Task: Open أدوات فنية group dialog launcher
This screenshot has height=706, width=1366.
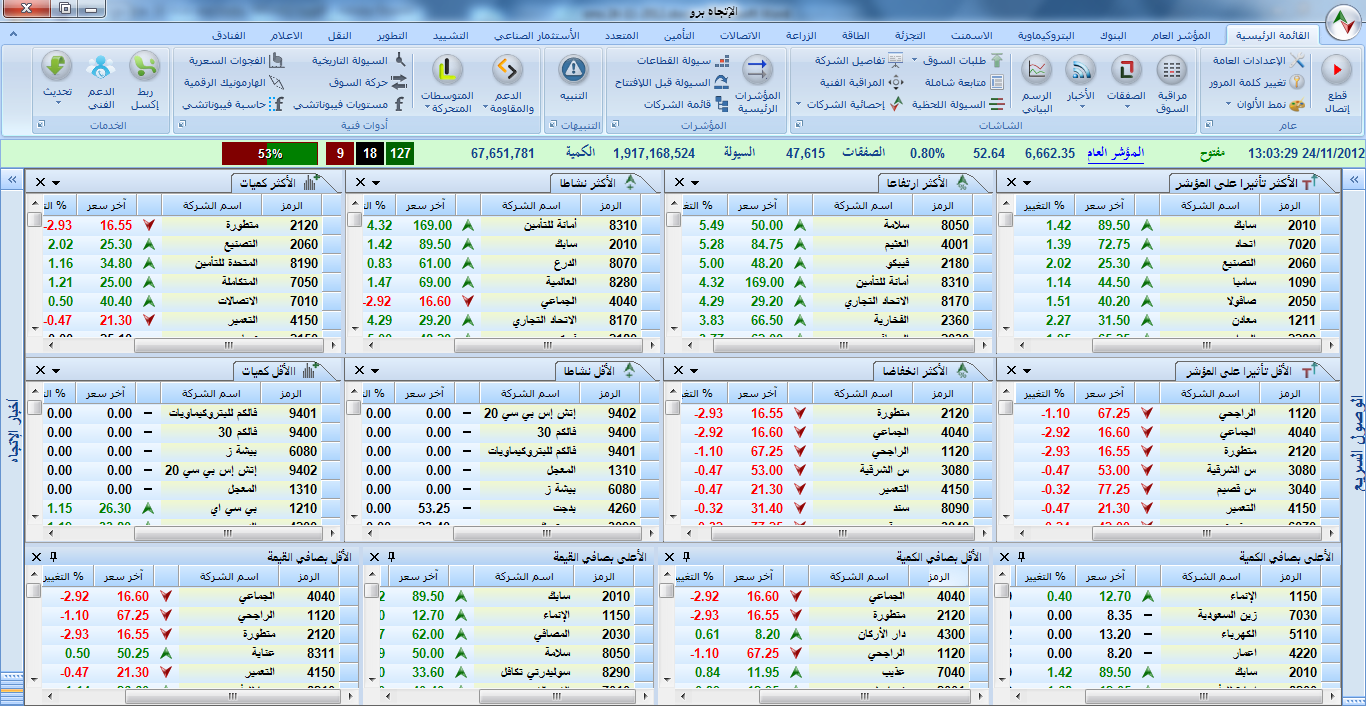Action: 183,125
